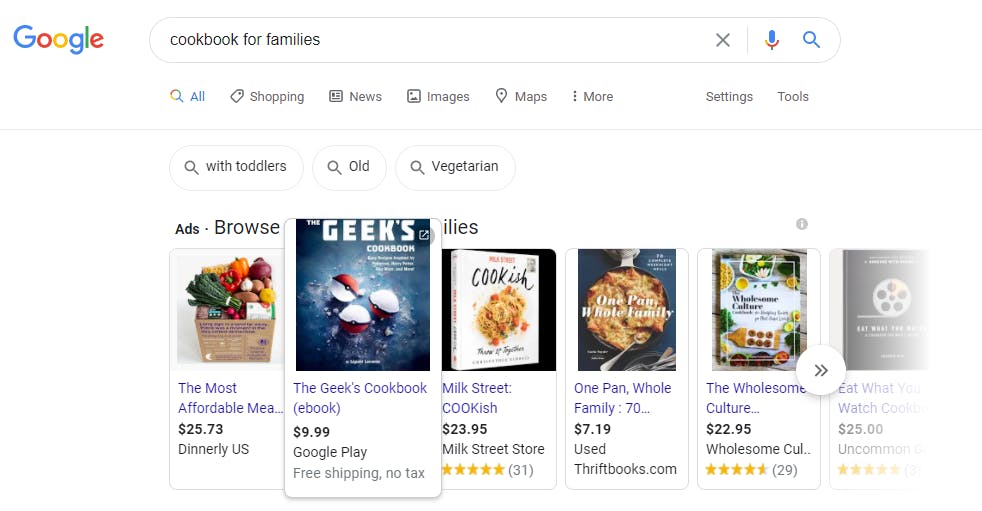Open the search Tools options

pyautogui.click(x=793, y=96)
